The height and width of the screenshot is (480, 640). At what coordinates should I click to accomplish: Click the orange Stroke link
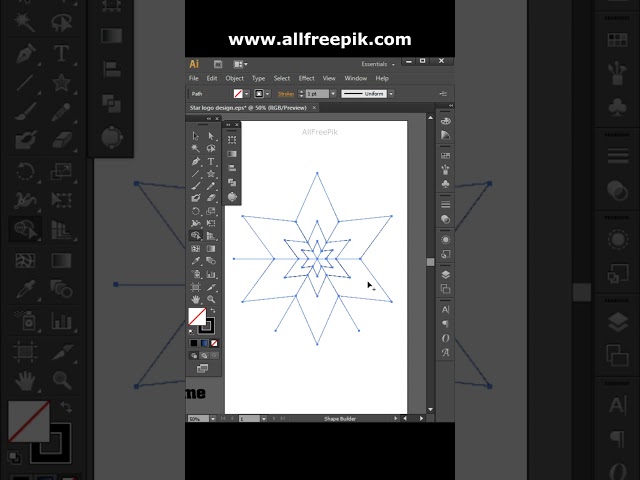(x=286, y=94)
